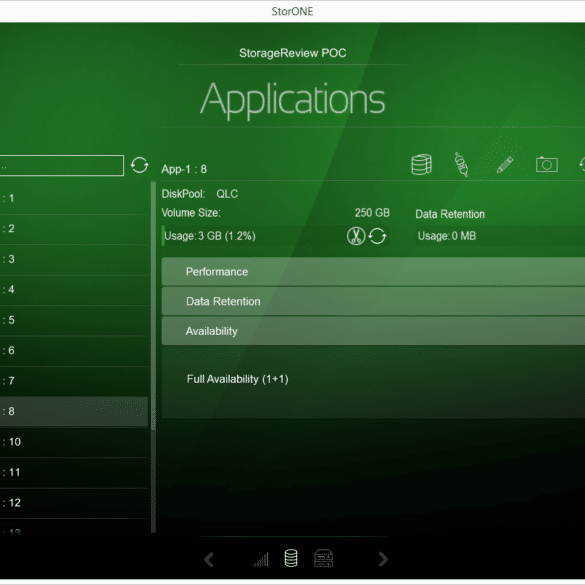Click the DiskPool QLC label
Screen dimensions: 585x585
click(x=200, y=194)
